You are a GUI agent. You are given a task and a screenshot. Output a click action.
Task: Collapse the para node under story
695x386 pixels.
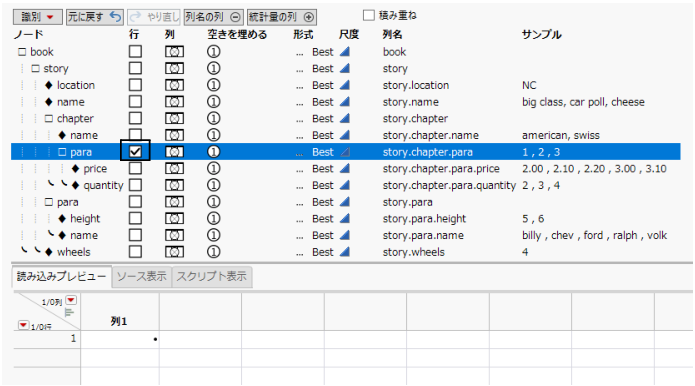(49, 202)
